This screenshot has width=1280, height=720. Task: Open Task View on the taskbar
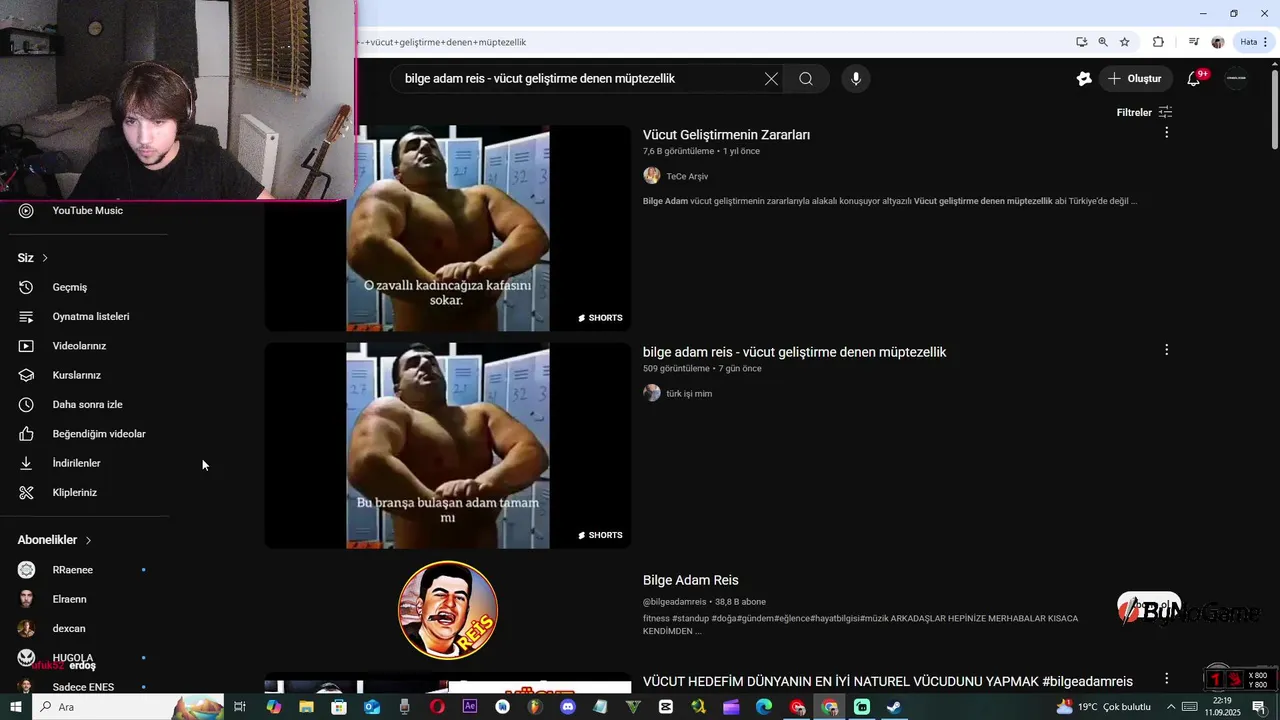[240, 707]
